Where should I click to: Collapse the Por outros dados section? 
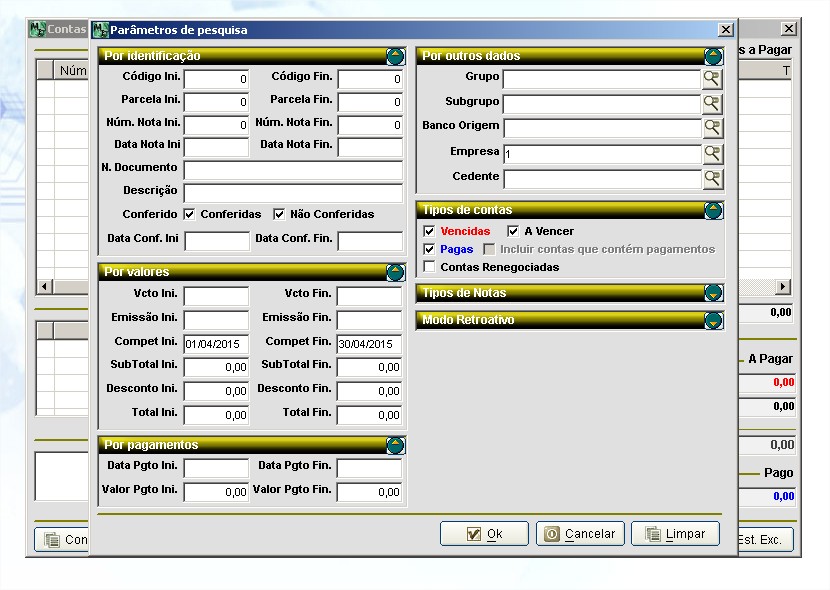click(x=713, y=56)
